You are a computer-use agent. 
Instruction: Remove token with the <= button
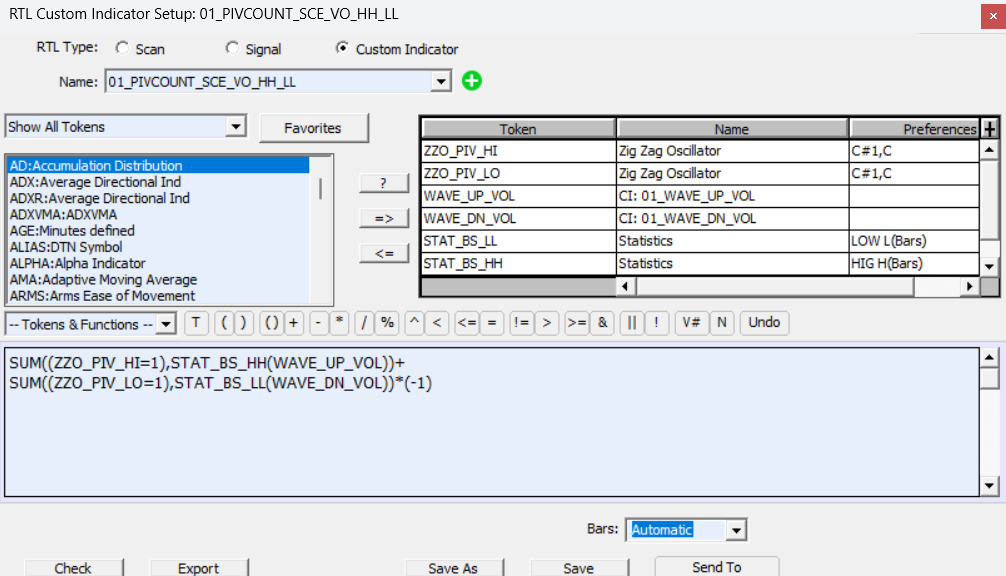[x=383, y=253]
